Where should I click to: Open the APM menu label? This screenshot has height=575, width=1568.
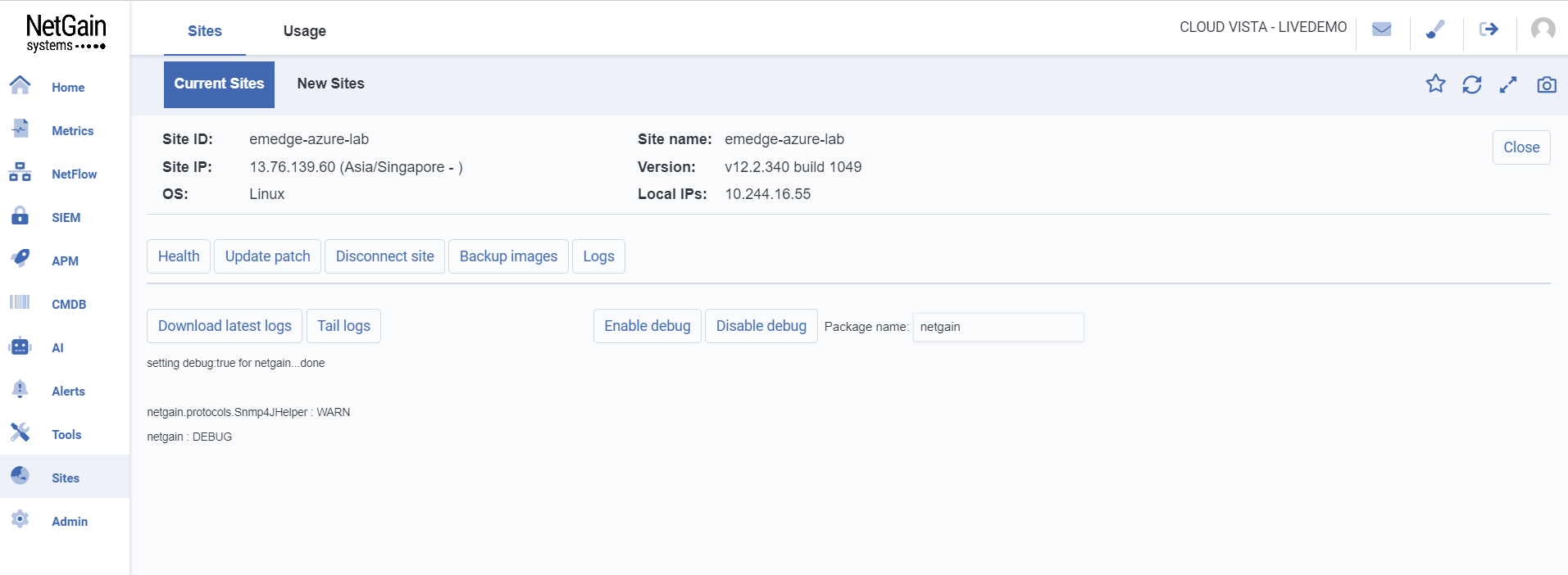point(65,261)
